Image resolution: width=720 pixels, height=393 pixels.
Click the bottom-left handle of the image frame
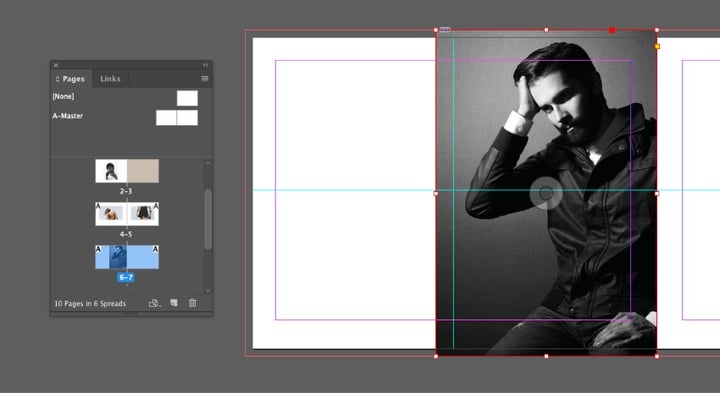(x=436, y=356)
